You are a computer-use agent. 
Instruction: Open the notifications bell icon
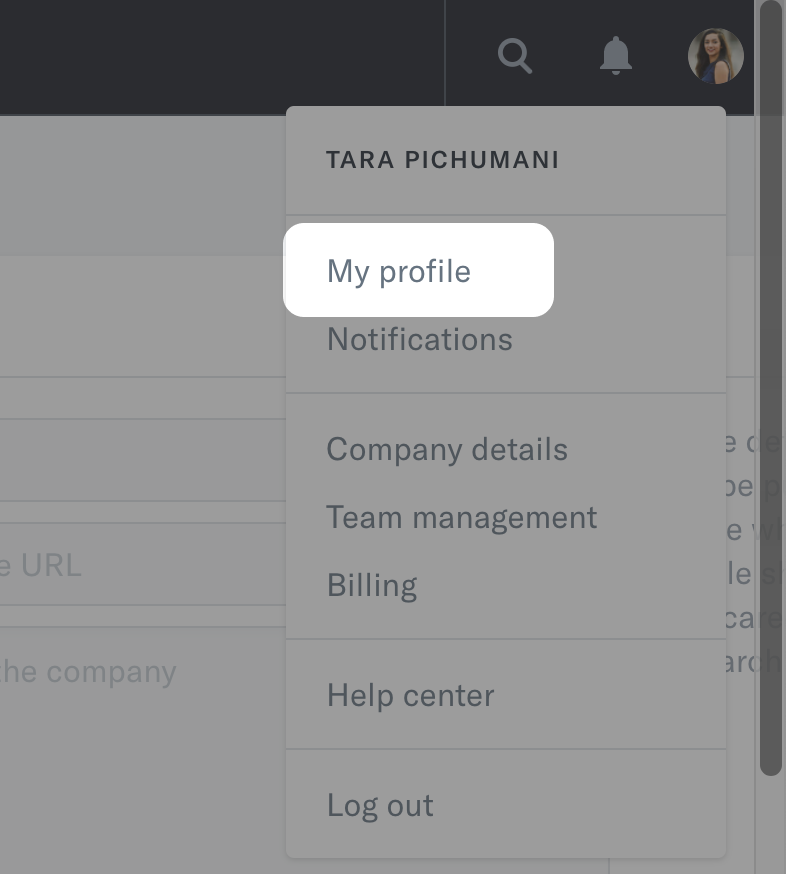coord(616,56)
